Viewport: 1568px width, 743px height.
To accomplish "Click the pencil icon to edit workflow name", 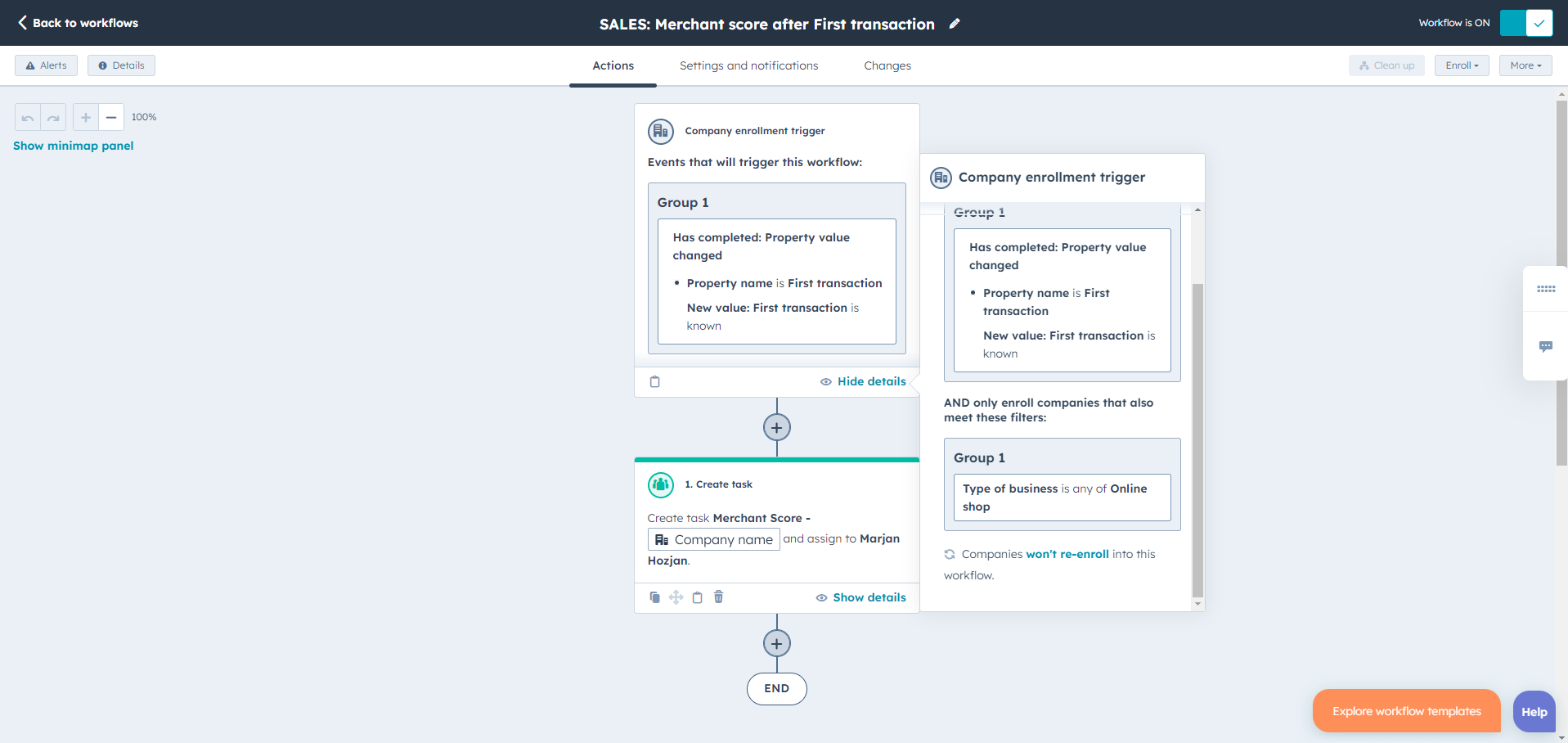I will pos(954,24).
